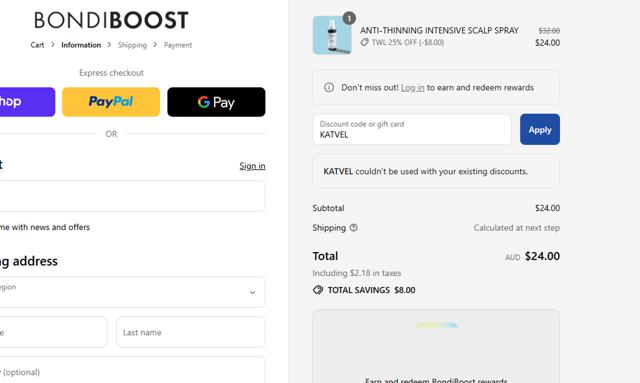Focus the contact email input field
The image size is (640, 383).
(x=132, y=196)
